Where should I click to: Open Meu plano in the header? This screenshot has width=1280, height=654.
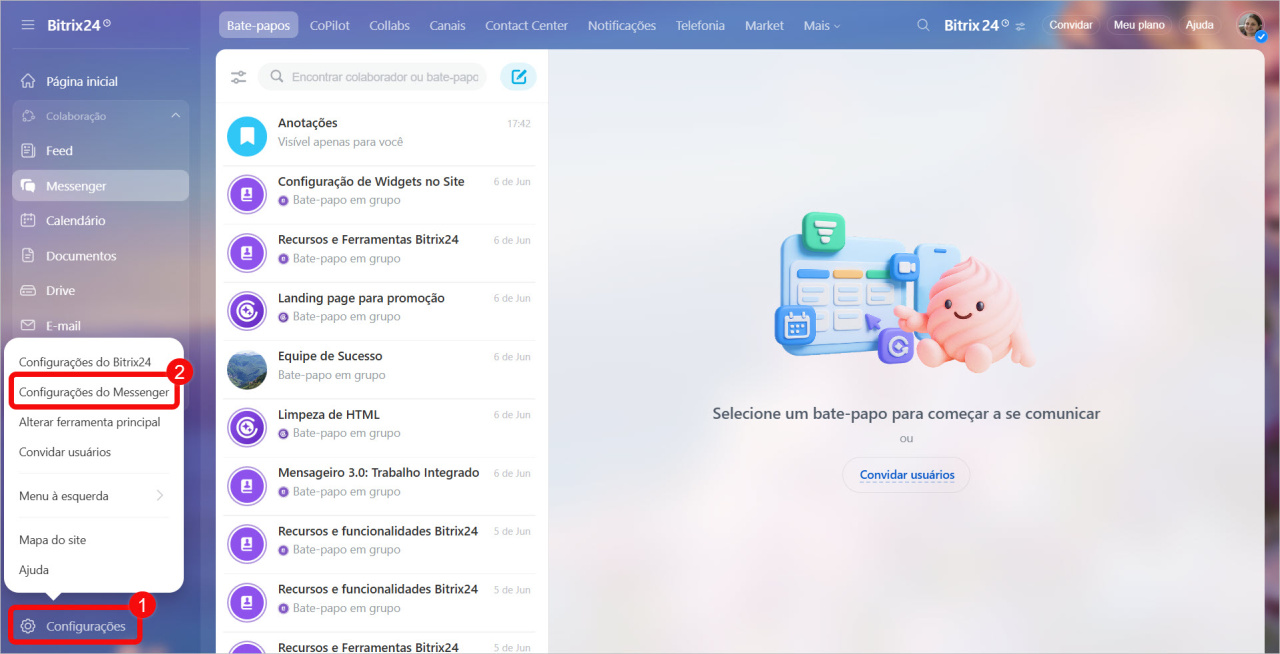tap(1139, 25)
